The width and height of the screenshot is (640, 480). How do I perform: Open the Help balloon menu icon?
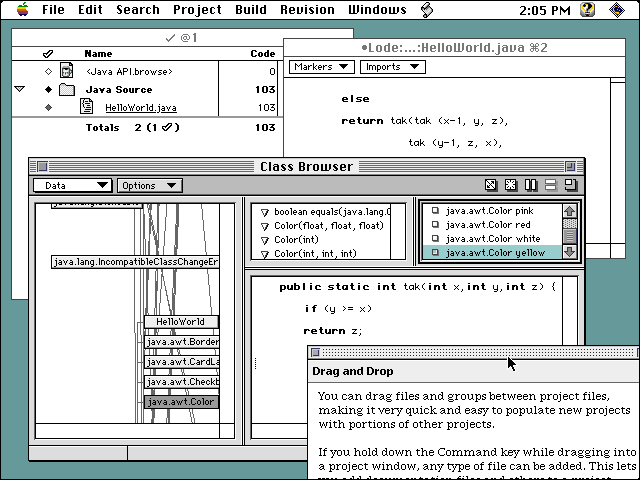587,9
